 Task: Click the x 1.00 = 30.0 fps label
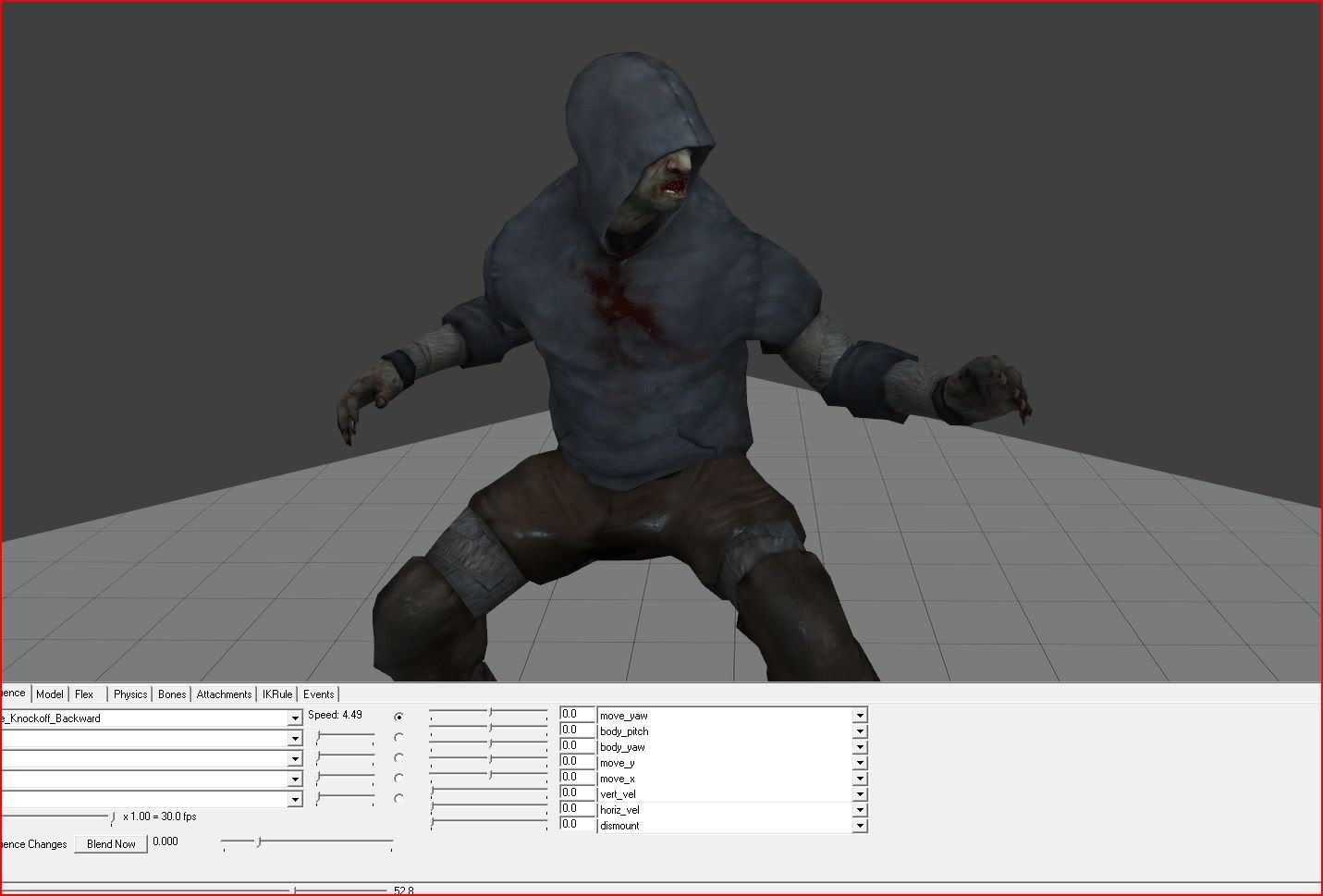(159, 817)
